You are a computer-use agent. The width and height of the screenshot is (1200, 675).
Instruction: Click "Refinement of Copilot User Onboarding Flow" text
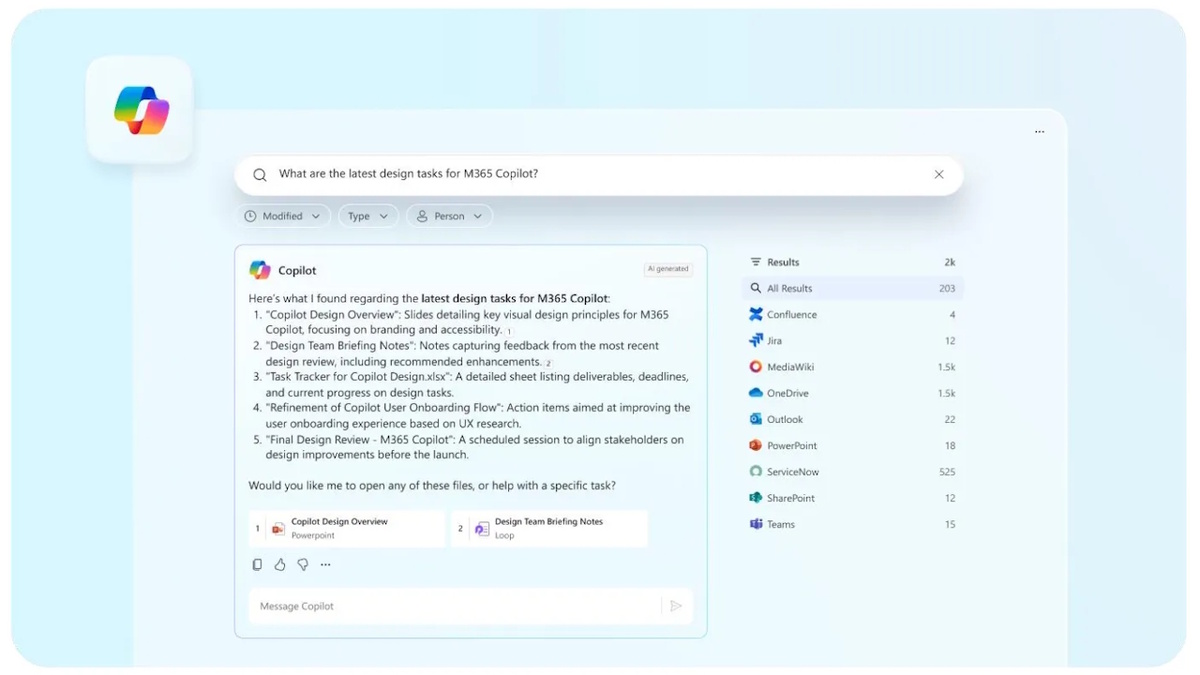[x=386, y=408]
